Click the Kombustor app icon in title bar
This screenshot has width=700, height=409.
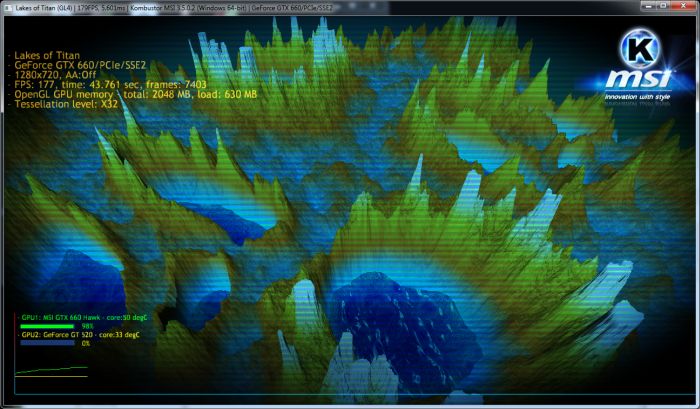pyautogui.click(x=8, y=8)
